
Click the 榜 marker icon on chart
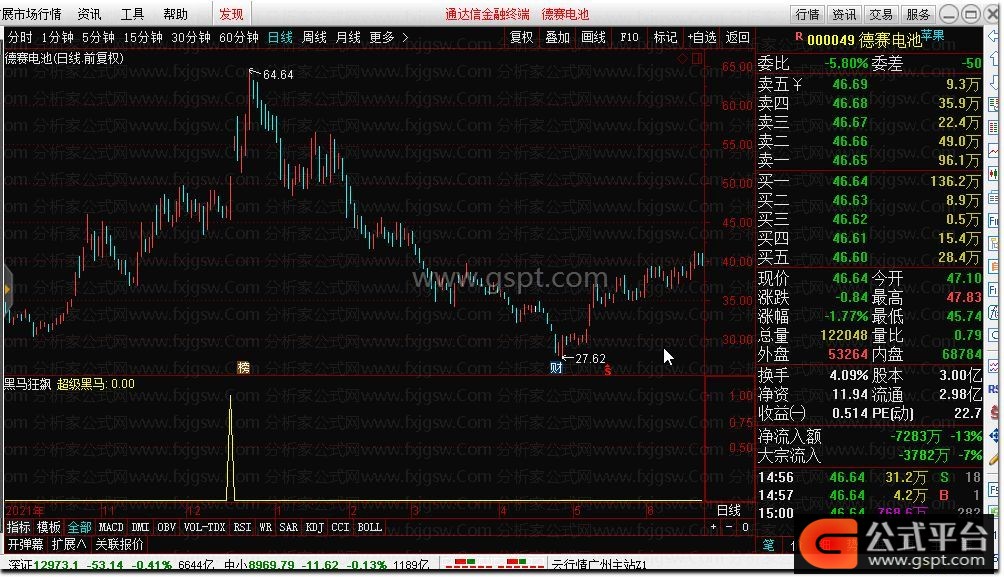point(243,368)
